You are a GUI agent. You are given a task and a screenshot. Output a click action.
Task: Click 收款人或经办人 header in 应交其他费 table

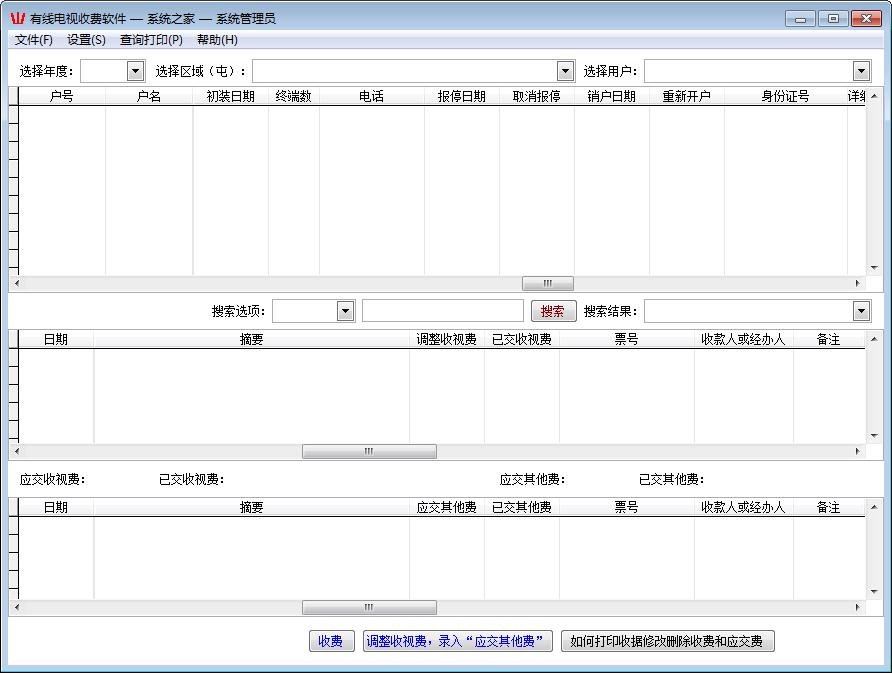[744, 507]
